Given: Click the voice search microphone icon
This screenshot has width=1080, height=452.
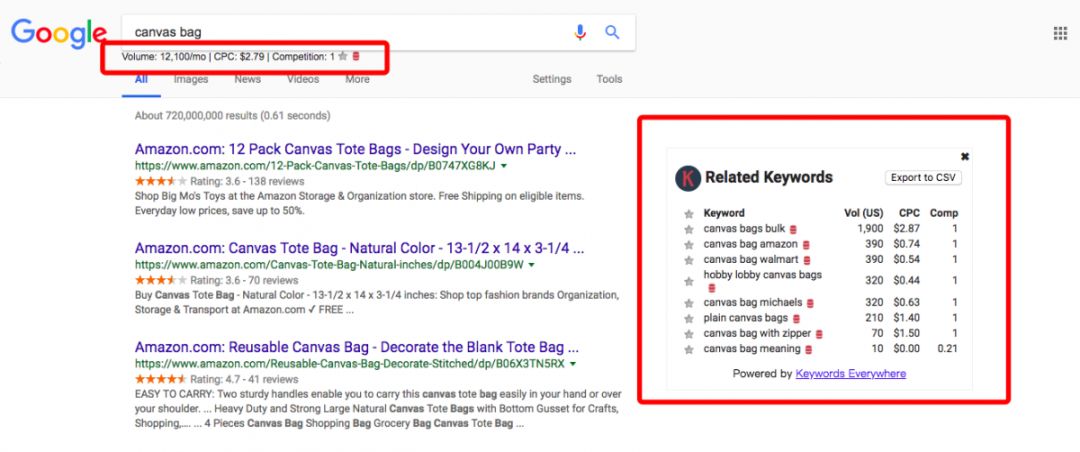Looking at the screenshot, I should coord(580,32).
